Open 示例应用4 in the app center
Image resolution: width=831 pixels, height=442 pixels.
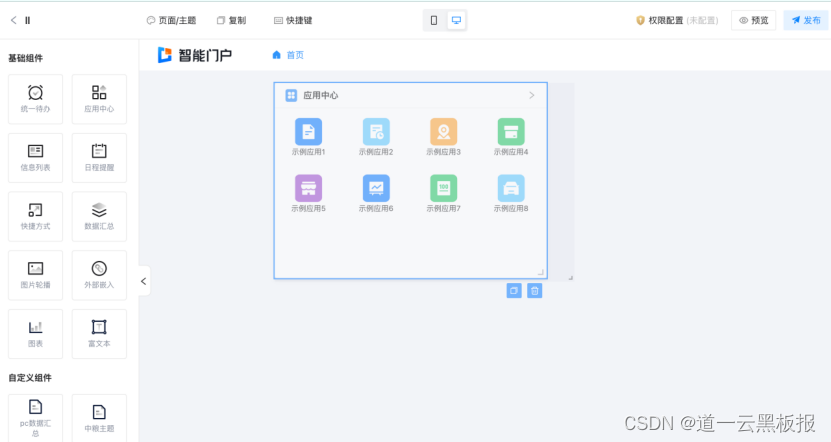coord(511,137)
